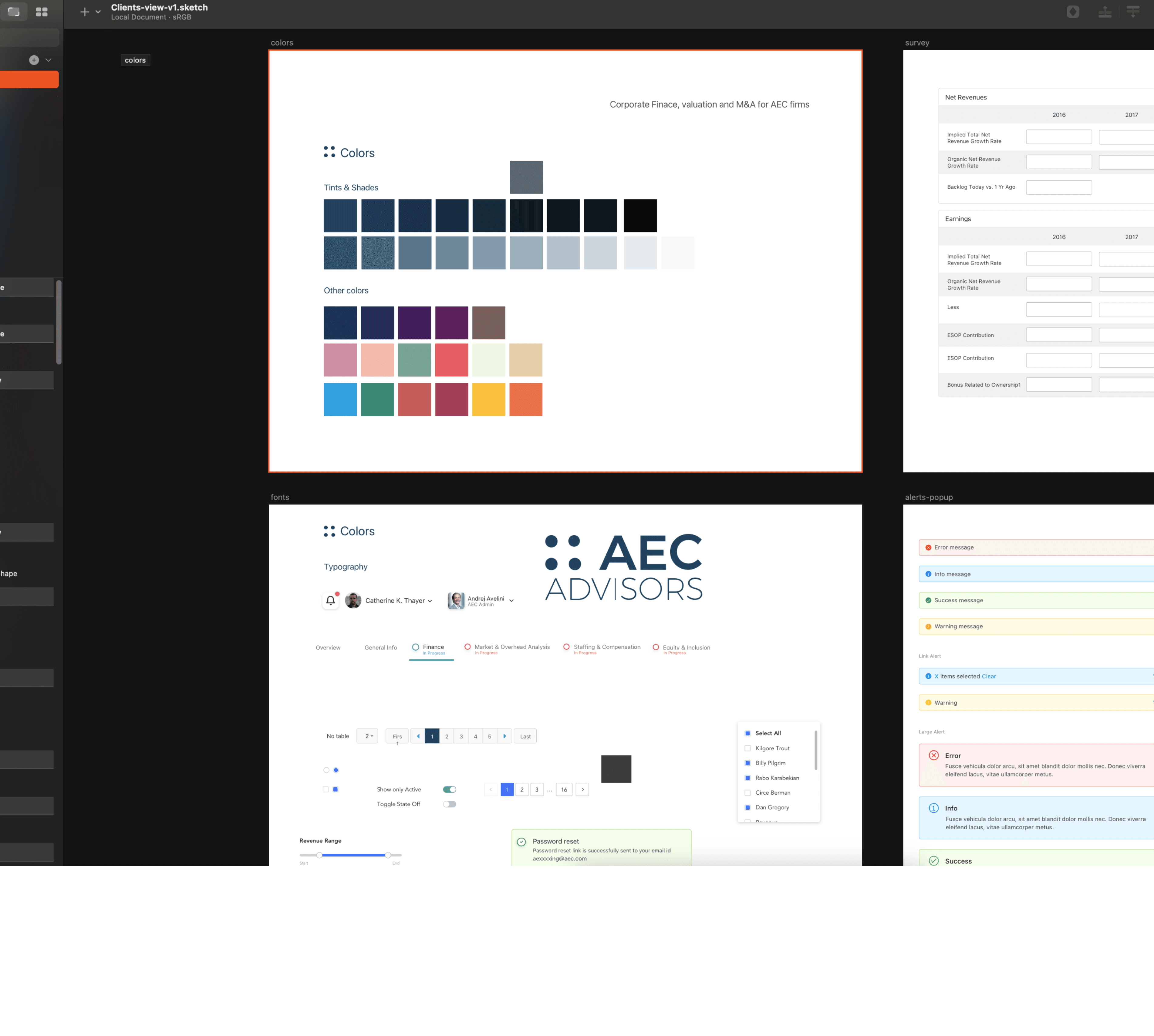The image size is (1154, 1036).
Task: Click the blue previous-page arrow before page 1
Action: pos(418,736)
